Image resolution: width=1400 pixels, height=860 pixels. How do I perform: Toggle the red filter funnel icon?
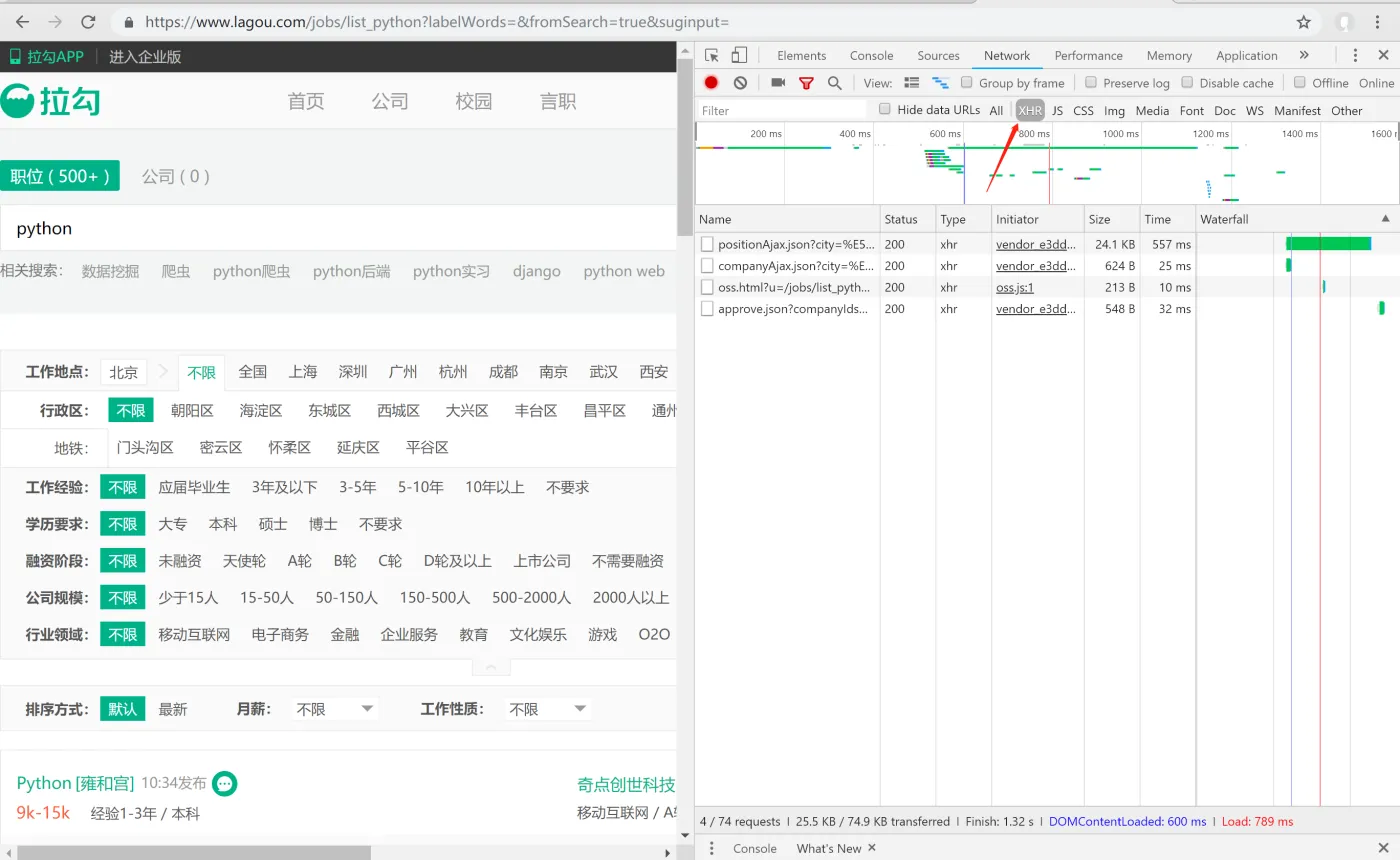(x=806, y=83)
